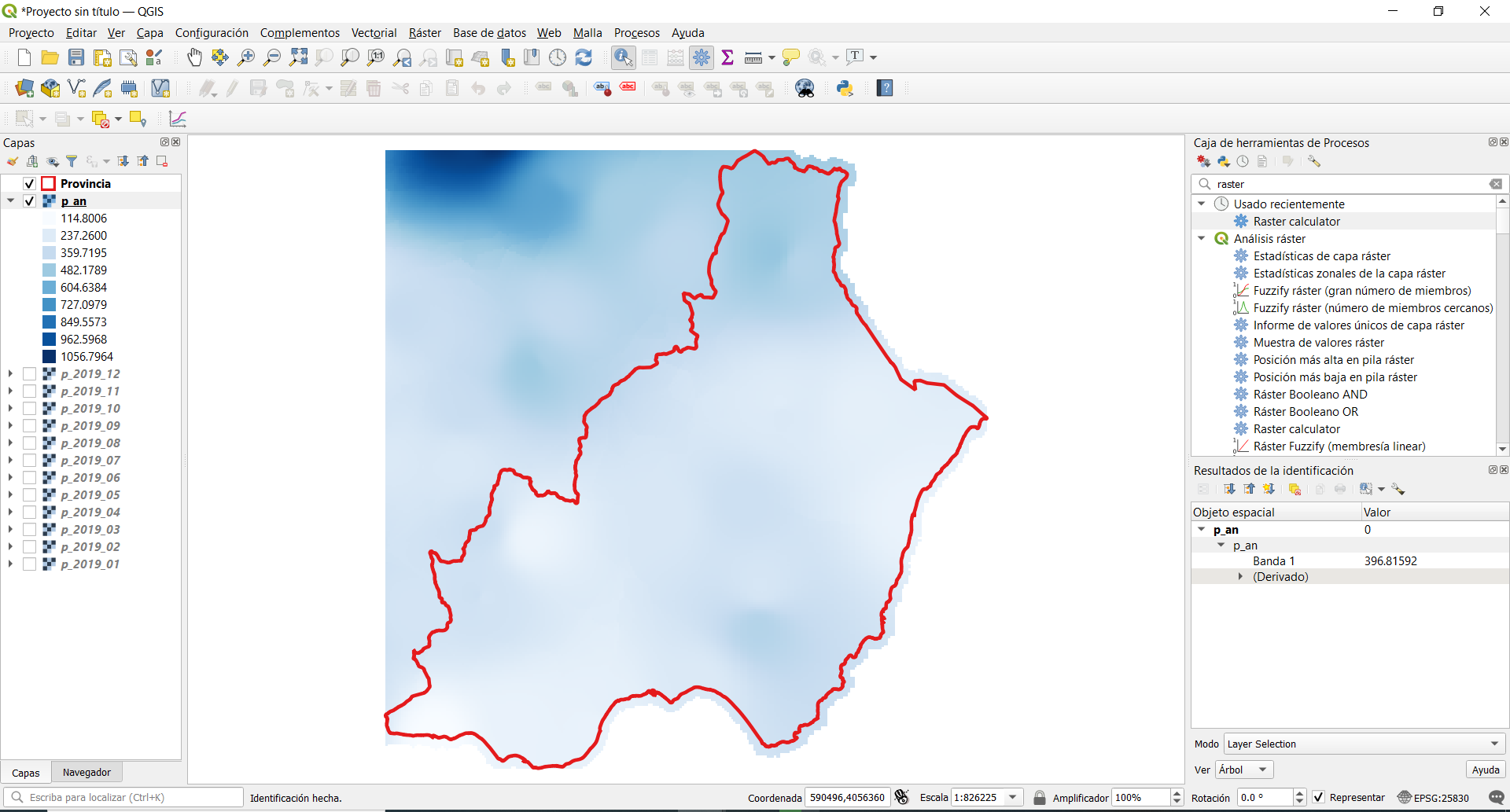Open the Ráster menu
The width and height of the screenshot is (1510, 812).
(424, 32)
